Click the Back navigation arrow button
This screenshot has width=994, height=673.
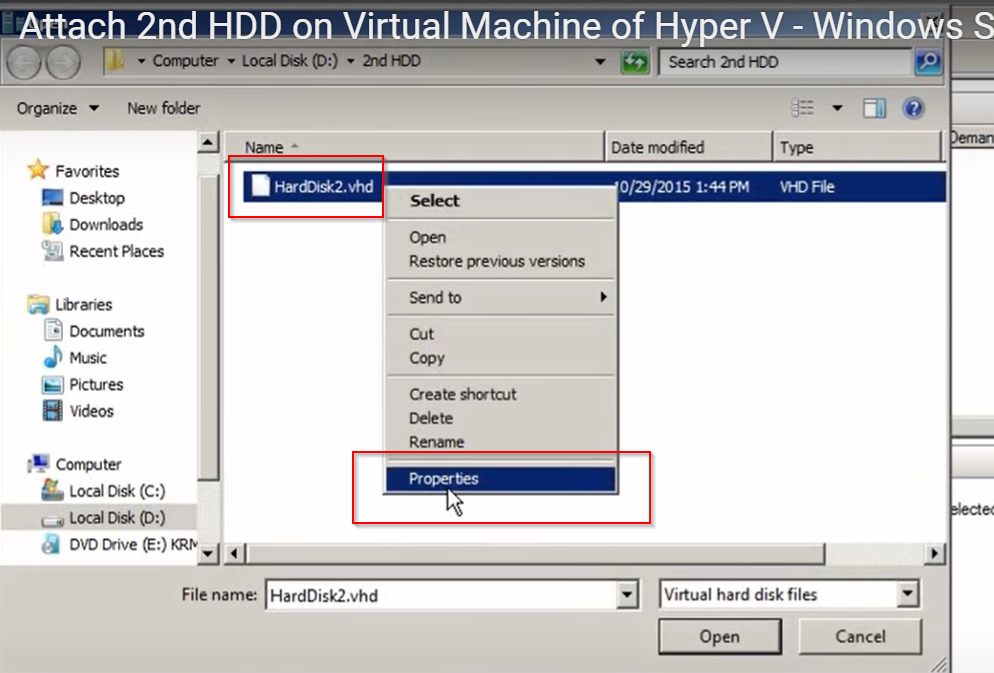[24, 63]
